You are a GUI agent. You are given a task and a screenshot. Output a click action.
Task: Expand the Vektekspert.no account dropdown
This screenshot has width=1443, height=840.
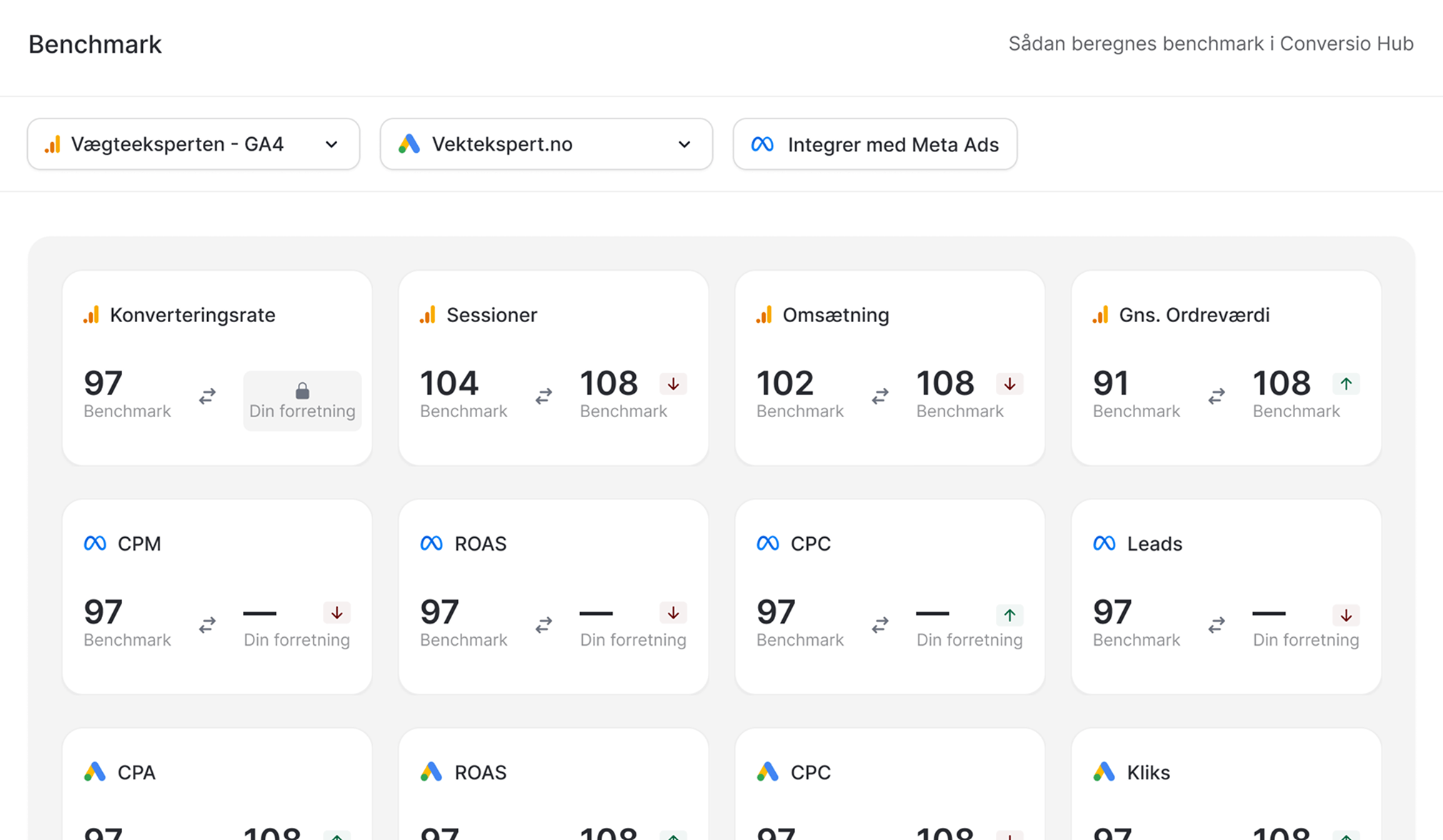[546, 144]
